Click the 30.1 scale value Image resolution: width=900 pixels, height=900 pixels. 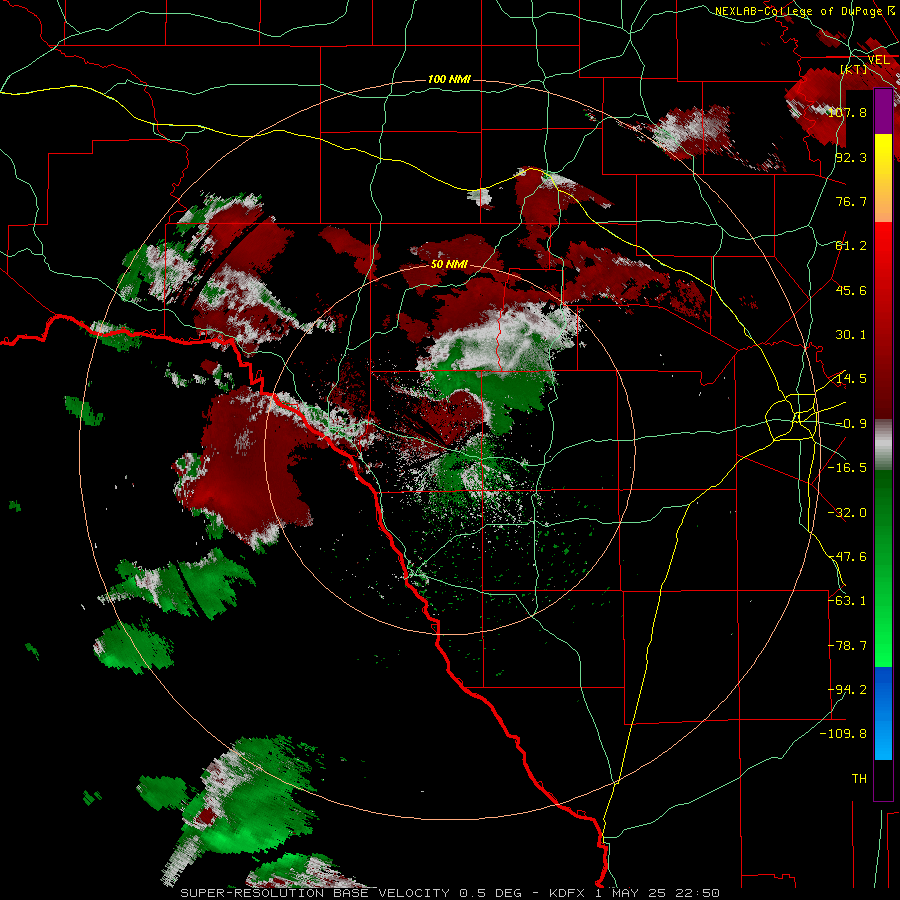coord(851,334)
